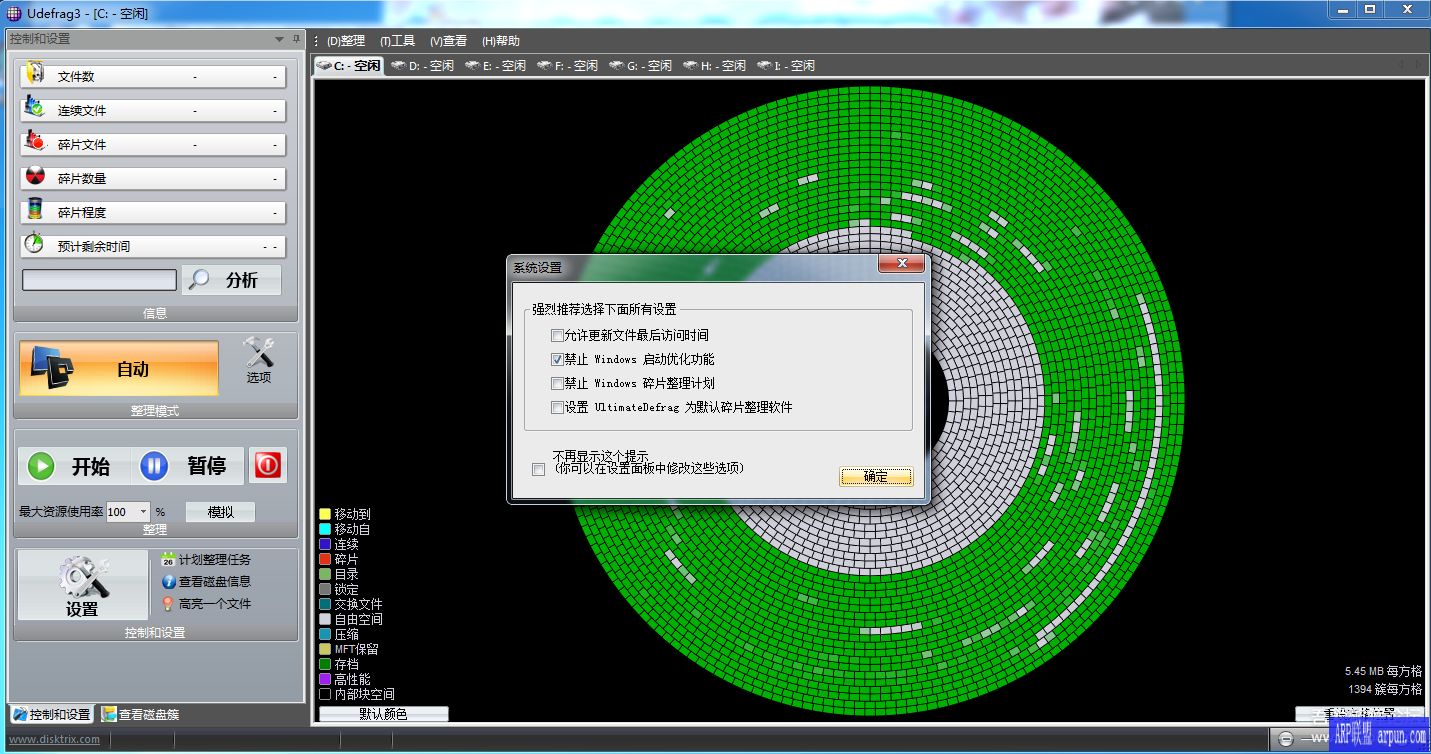Check 允许更新文件最后访问时间 option
Screen dimensions: 1431x754
pyautogui.click(x=558, y=335)
